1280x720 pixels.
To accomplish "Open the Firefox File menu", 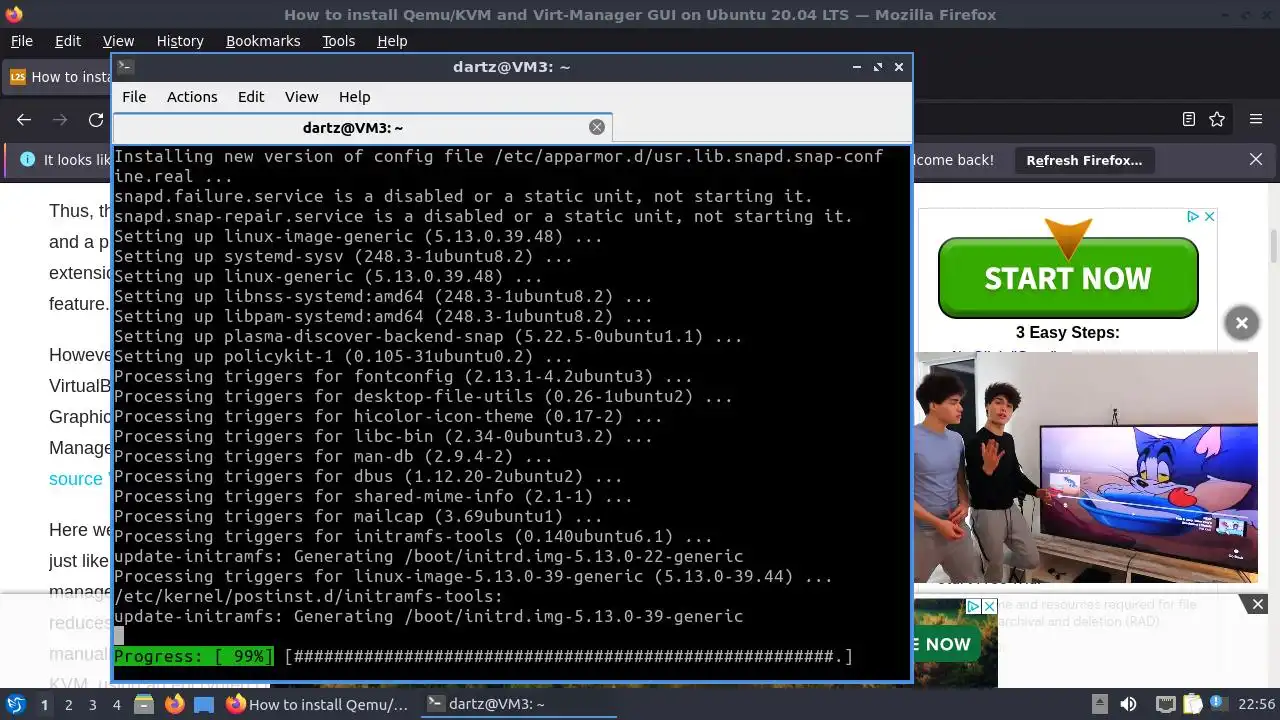I will tap(21, 41).
